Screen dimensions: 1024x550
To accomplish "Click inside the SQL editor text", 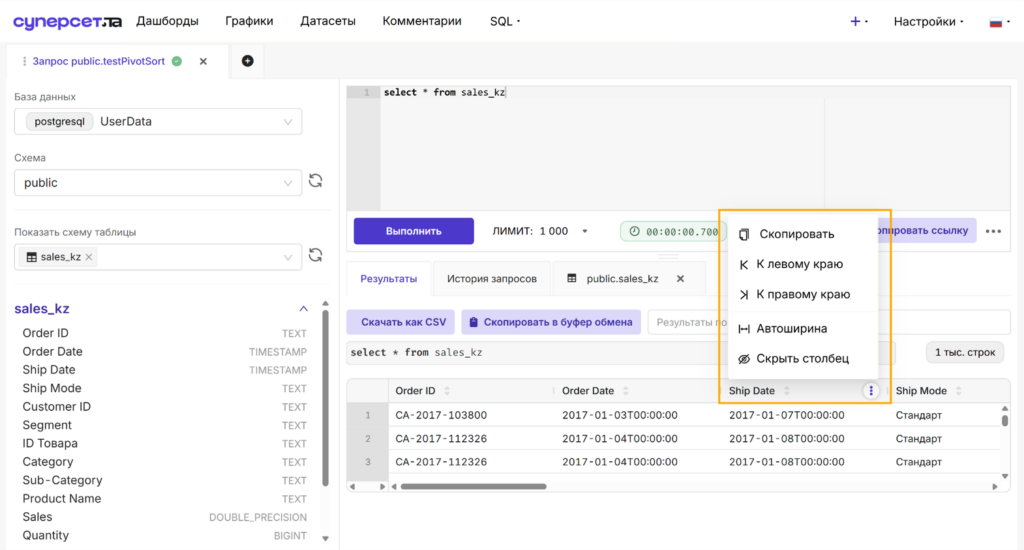I will [x=444, y=93].
